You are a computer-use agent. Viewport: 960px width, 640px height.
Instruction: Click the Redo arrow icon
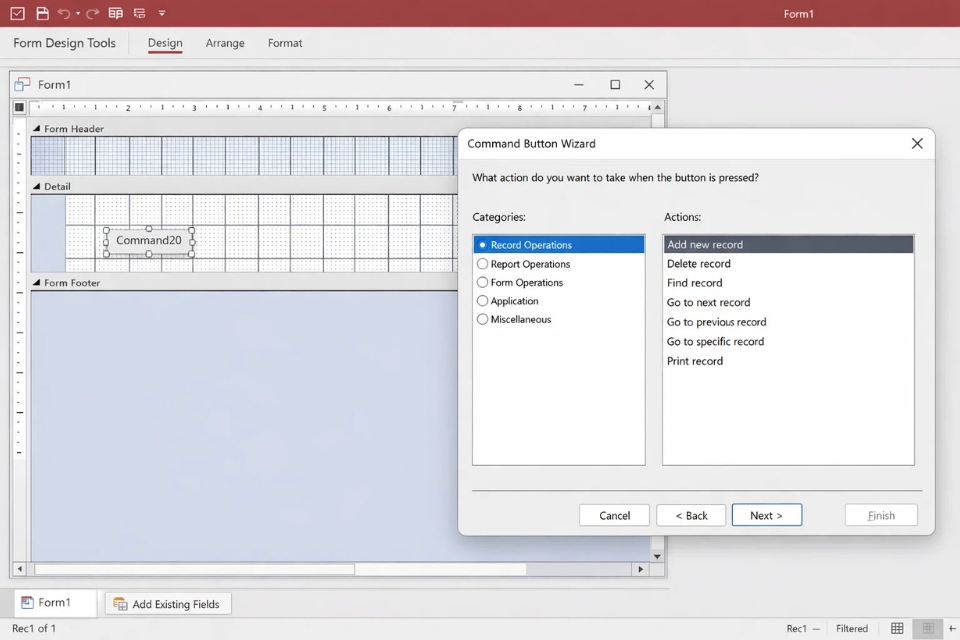coord(92,14)
